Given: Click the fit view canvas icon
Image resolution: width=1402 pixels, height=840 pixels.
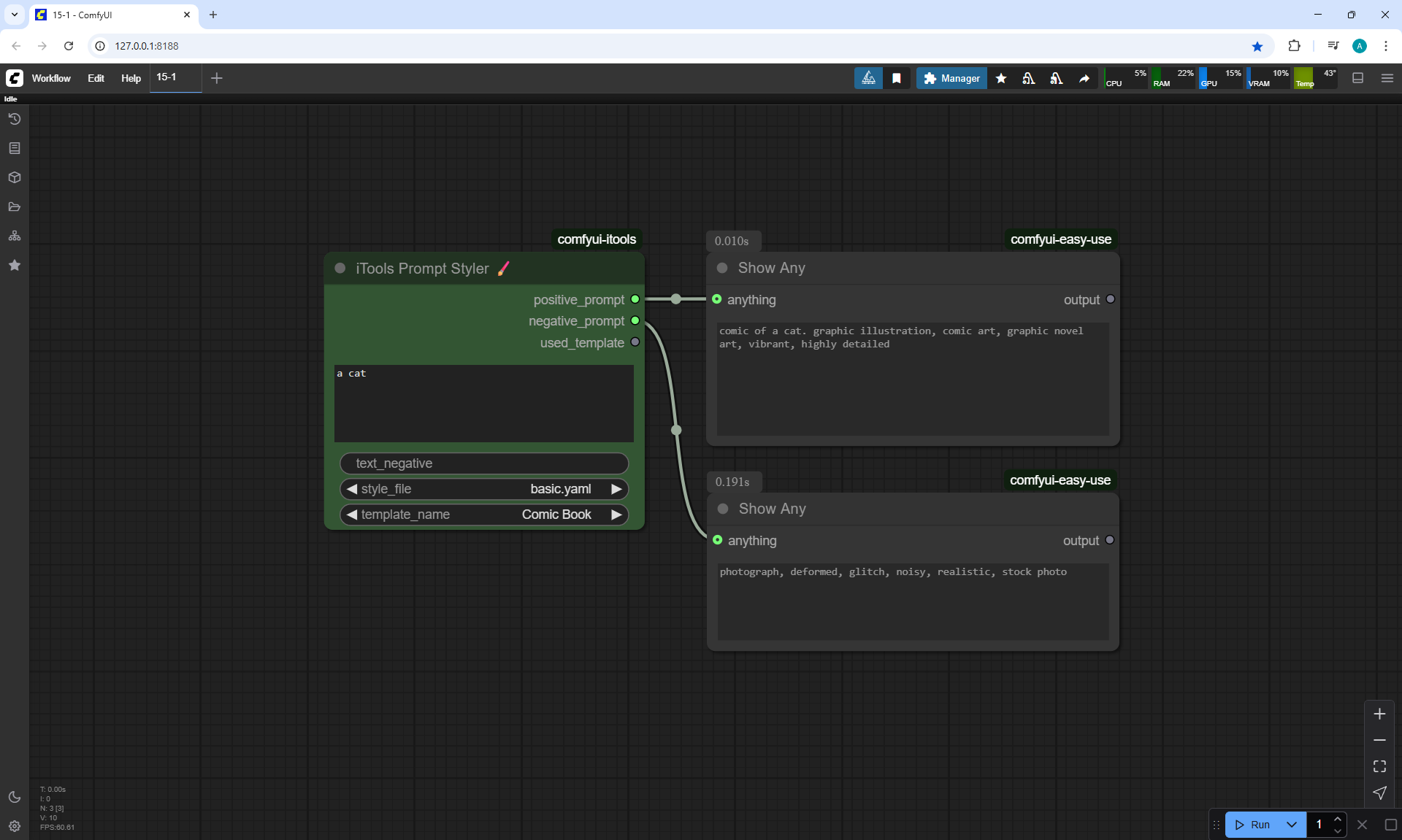Looking at the screenshot, I should pyautogui.click(x=1379, y=766).
